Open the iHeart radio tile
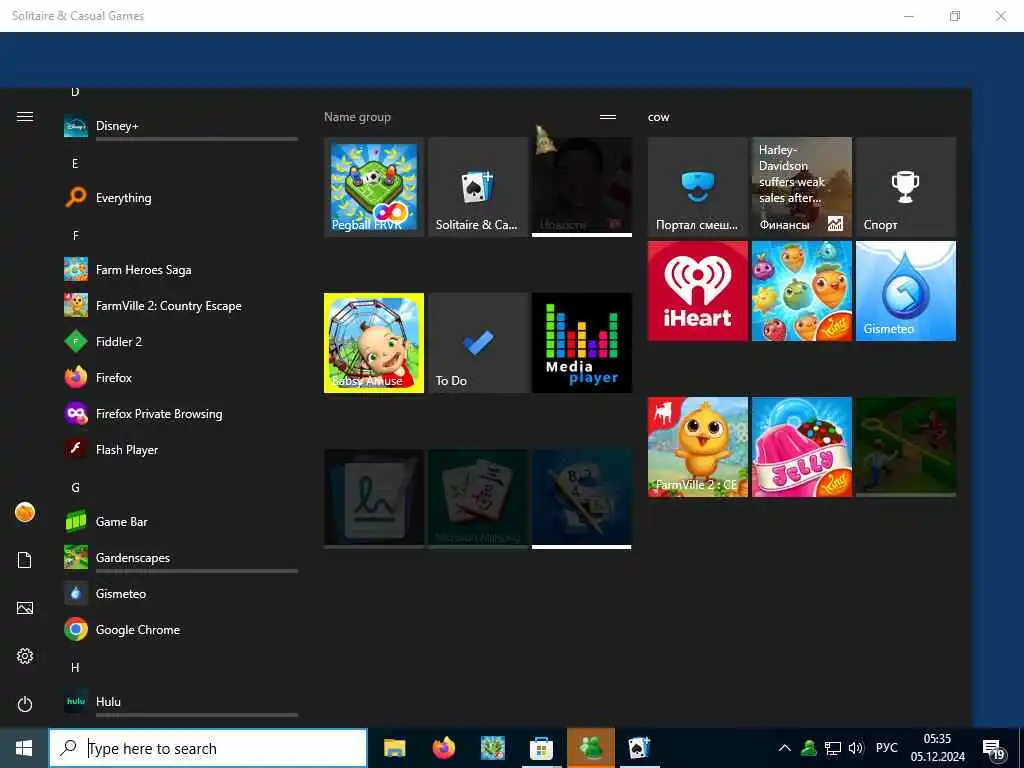Viewport: 1024px width, 768px height. (697, 291)
